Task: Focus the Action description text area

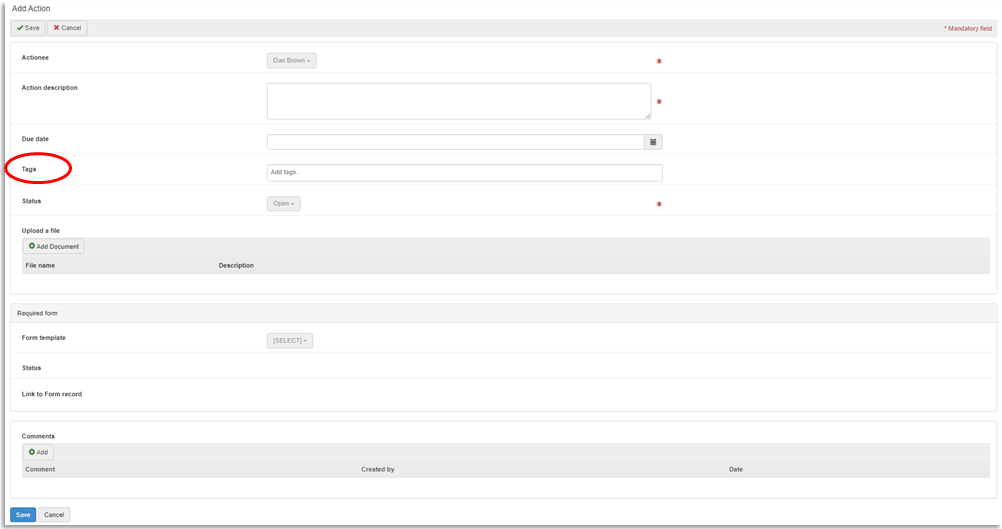Action: 458,101
